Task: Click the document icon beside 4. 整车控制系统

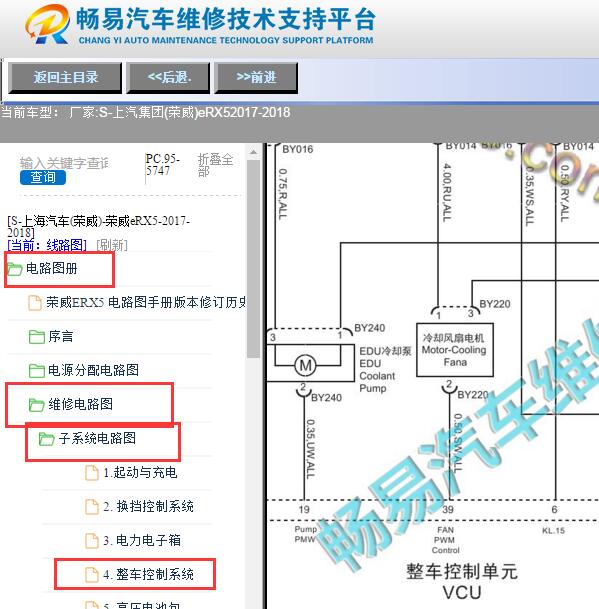Action: [x=92, y=575]
